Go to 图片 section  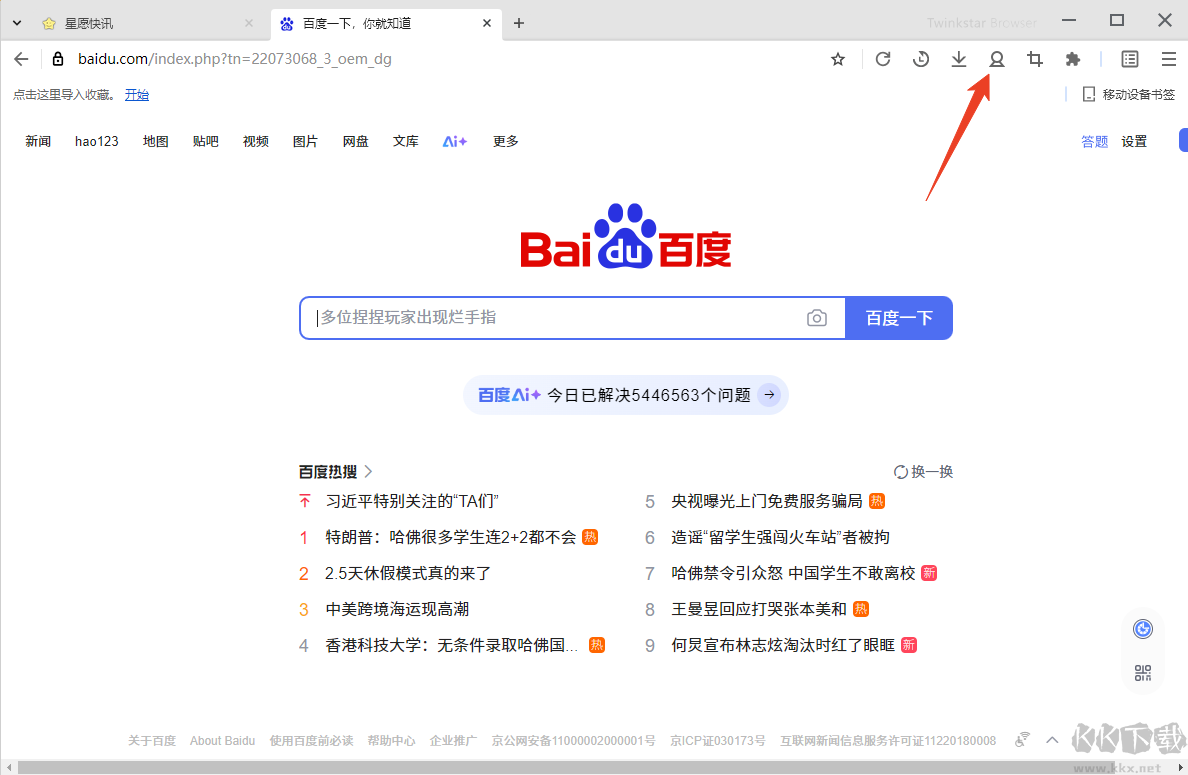pos(305,142)
